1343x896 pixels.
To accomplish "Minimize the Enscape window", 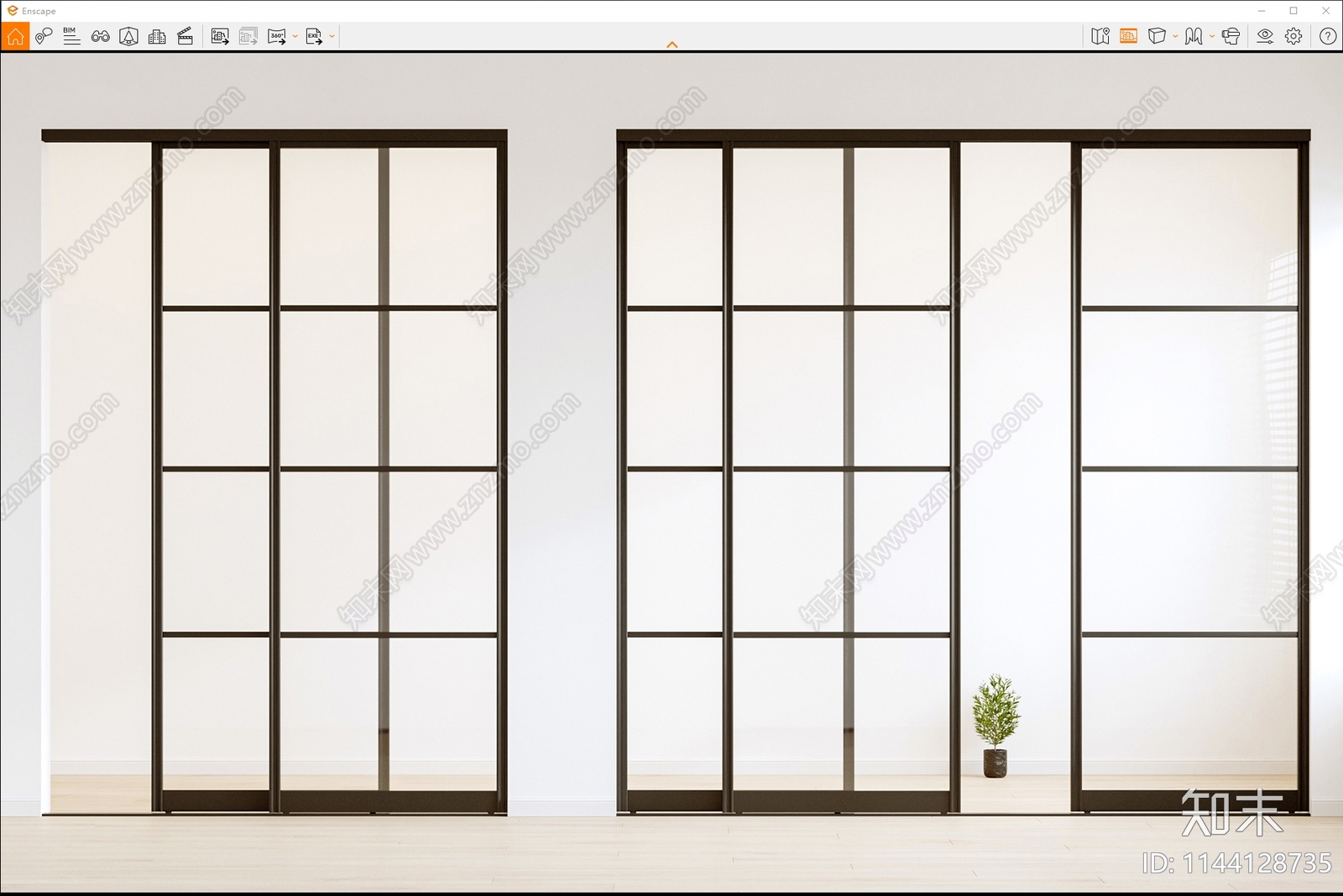I will pyautogui.click(x=1262, y=11).
